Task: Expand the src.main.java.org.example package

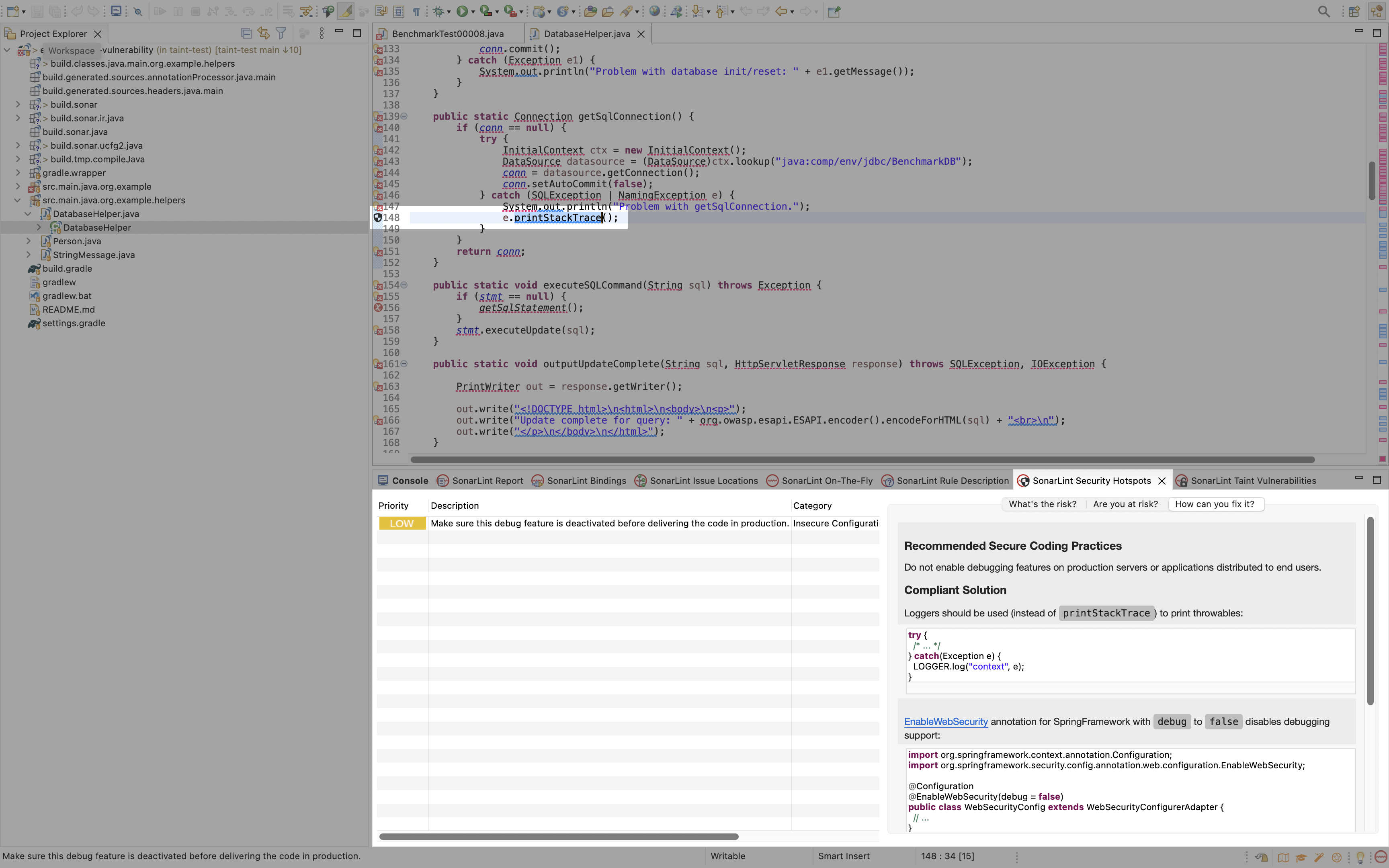Action: pyautogui.click(x=18, y=186)
